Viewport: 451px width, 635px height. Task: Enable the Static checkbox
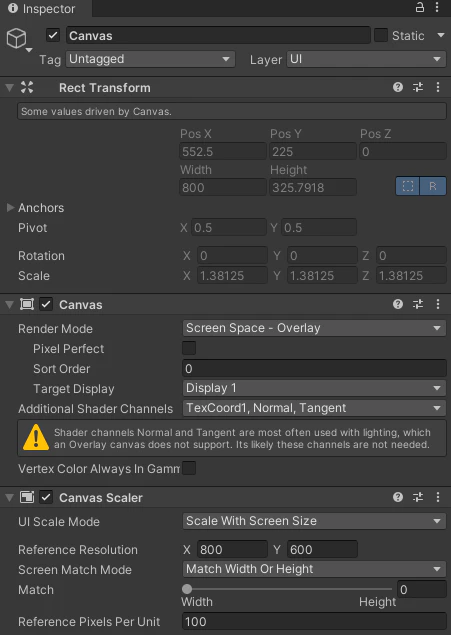[x=381, y=35]
